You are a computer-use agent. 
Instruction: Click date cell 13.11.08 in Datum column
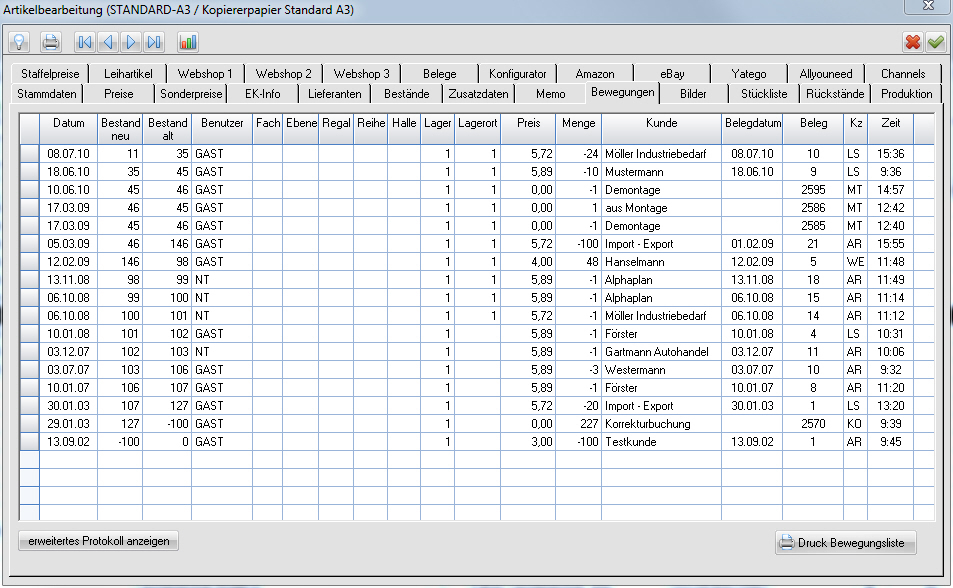click(69, 280)
